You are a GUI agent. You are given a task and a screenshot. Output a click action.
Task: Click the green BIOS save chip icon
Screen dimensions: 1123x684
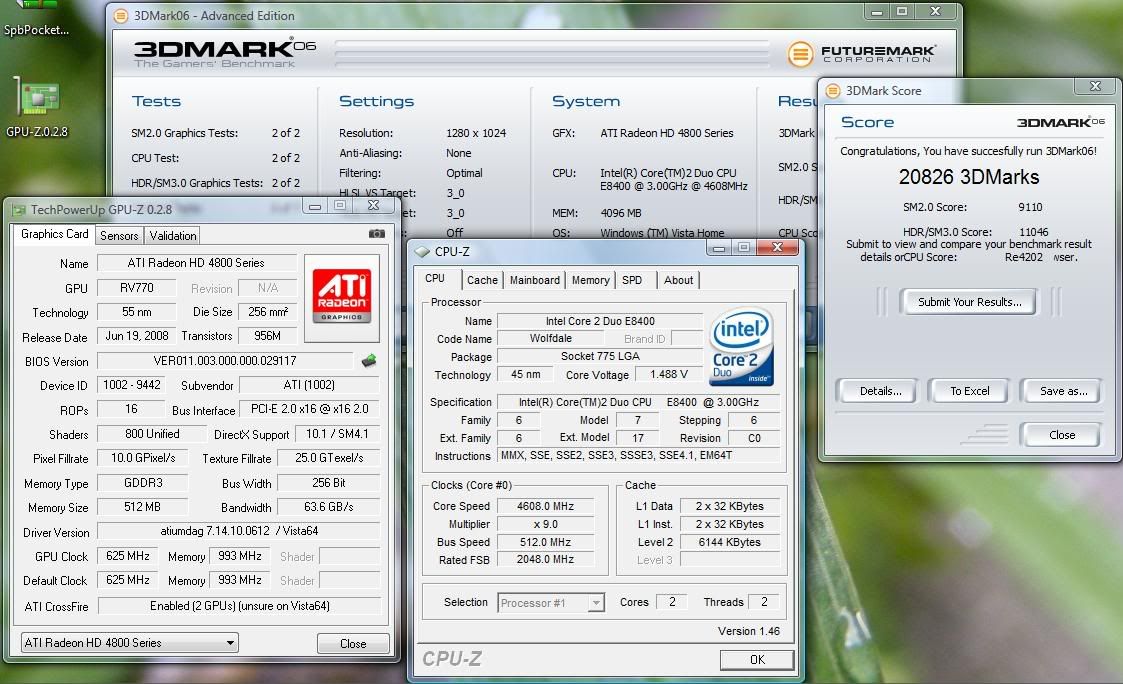(x=369, y=360)
